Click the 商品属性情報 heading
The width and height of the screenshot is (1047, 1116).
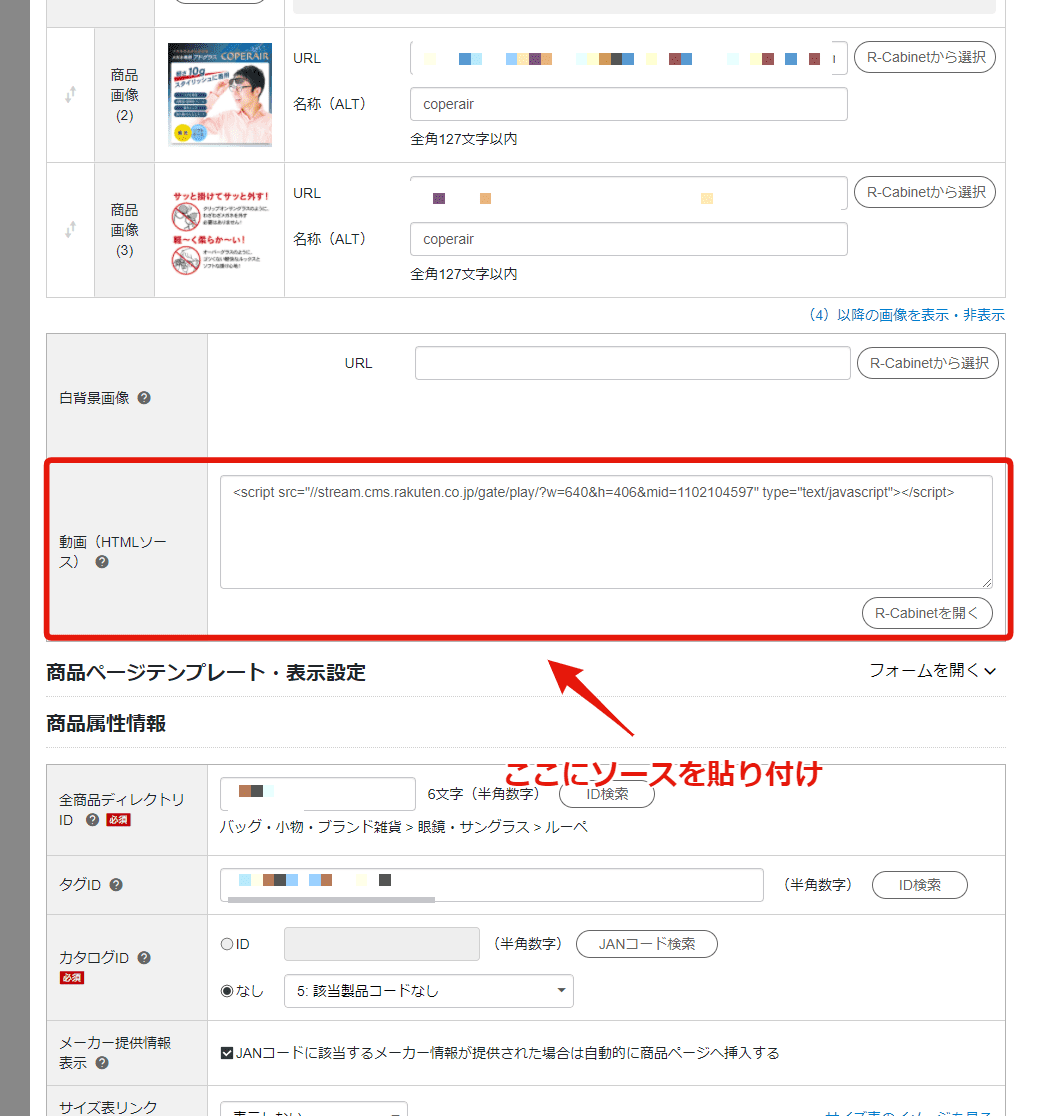point(106,724)
